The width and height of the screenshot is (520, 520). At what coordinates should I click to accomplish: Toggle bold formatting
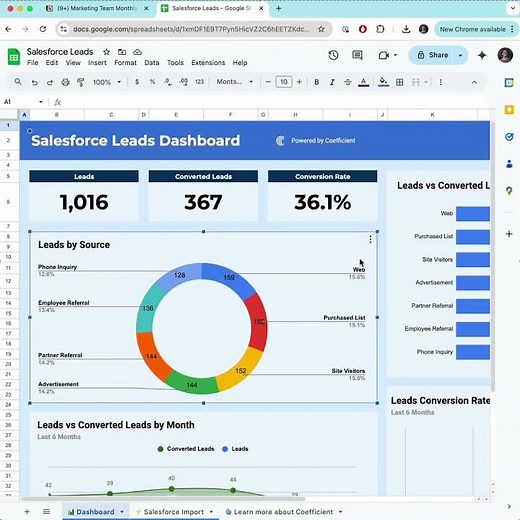coord(317,82)
